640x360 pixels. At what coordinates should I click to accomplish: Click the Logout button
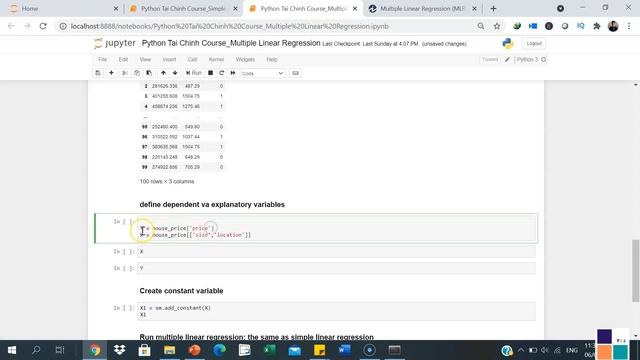(x=534, y=44)
